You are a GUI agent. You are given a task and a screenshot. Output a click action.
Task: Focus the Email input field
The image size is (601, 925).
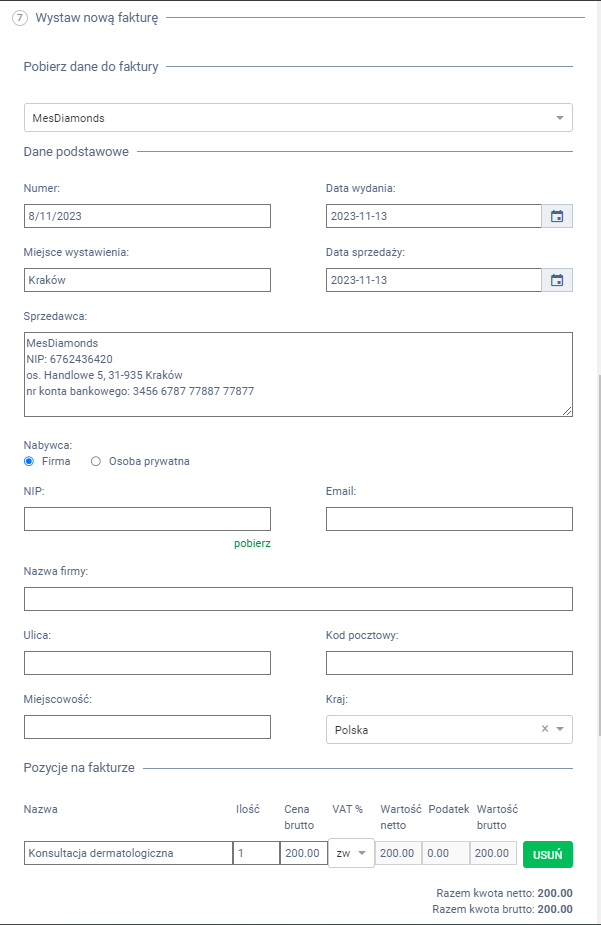tap(449, 518)
